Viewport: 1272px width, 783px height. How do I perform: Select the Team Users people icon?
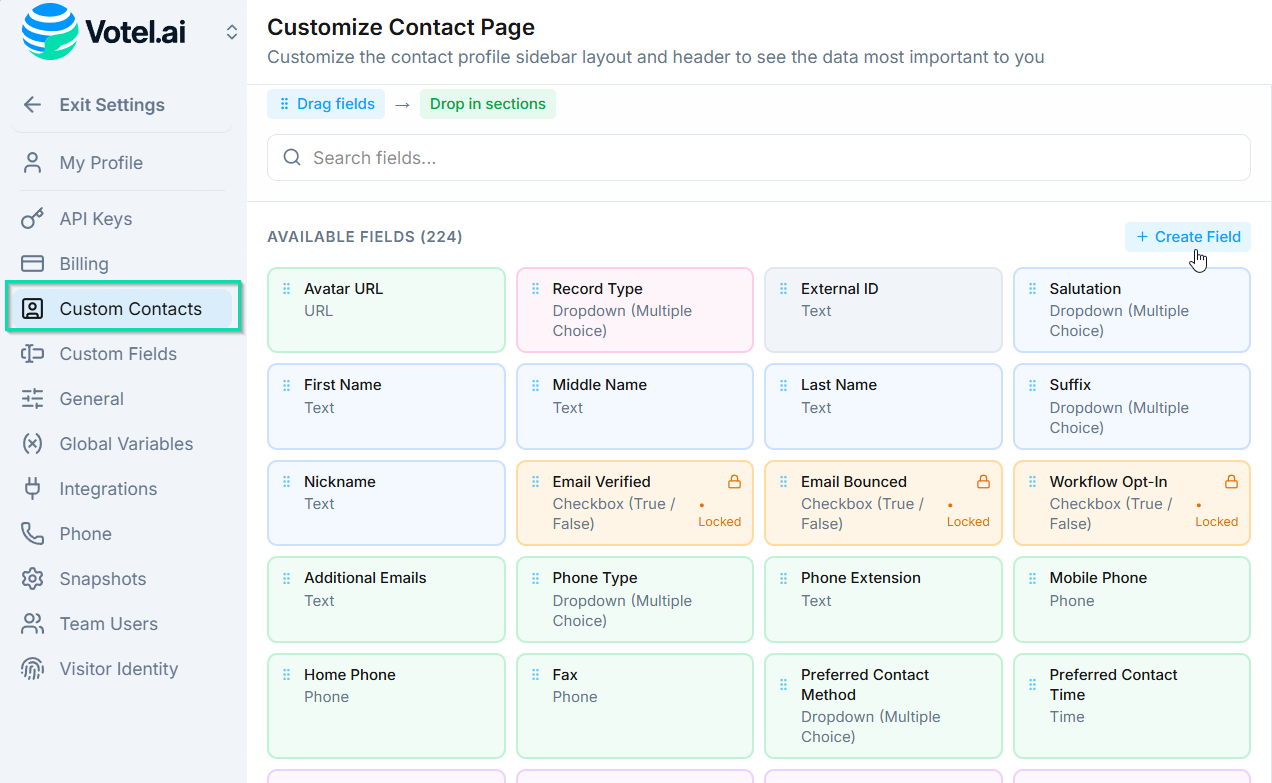pos(31,623)
